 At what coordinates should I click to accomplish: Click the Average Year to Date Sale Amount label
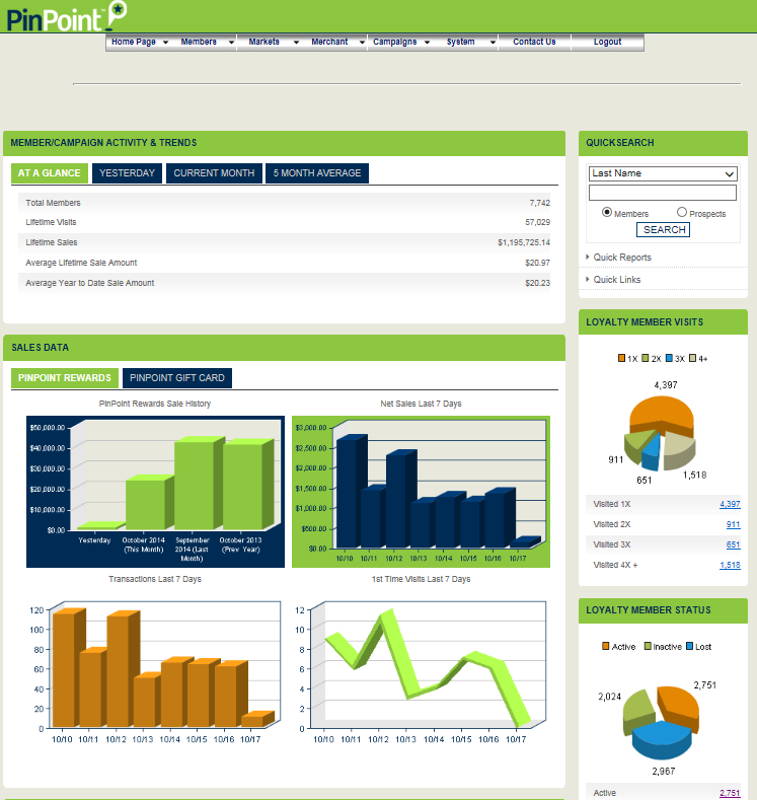pyautogui.click(x=90, y=283)
